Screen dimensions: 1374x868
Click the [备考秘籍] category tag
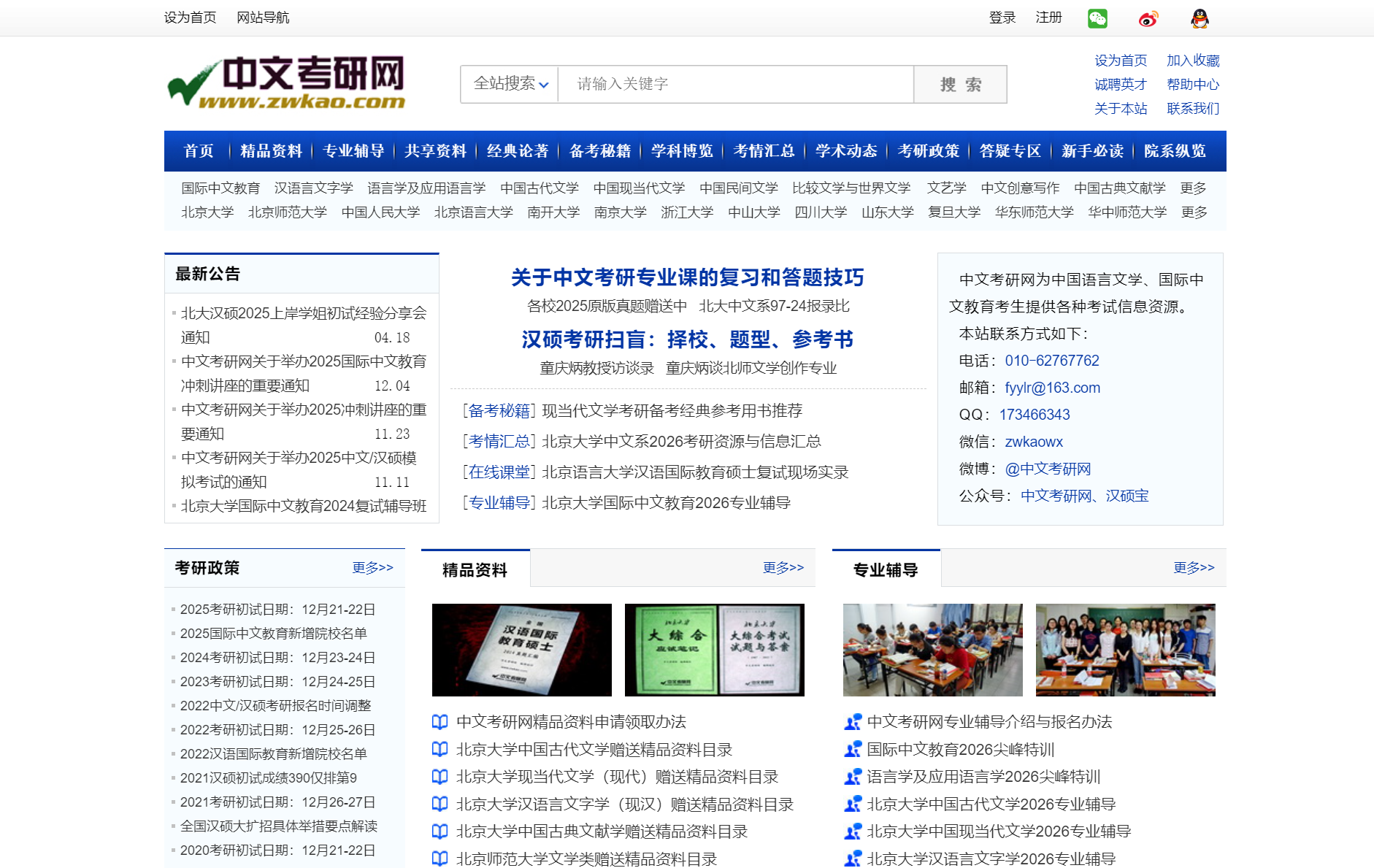tap(499, 411)
